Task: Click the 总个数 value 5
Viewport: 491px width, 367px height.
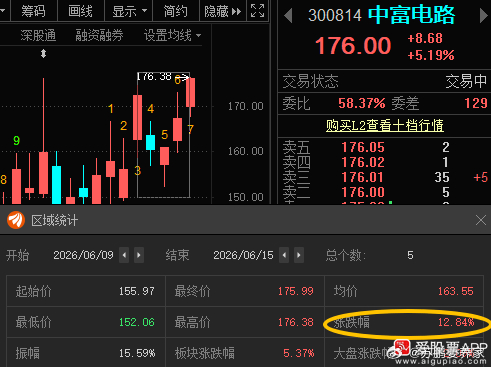Action: 410,255
